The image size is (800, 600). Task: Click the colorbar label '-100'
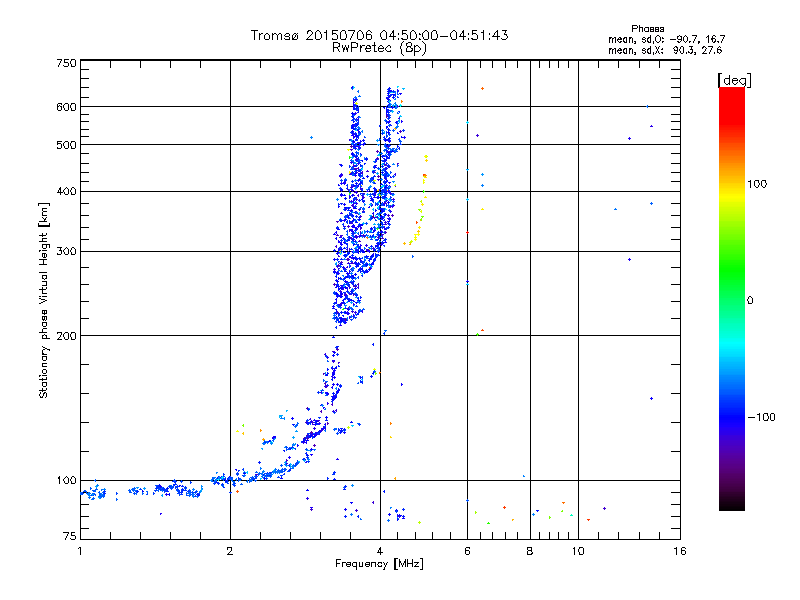point(761,417)
